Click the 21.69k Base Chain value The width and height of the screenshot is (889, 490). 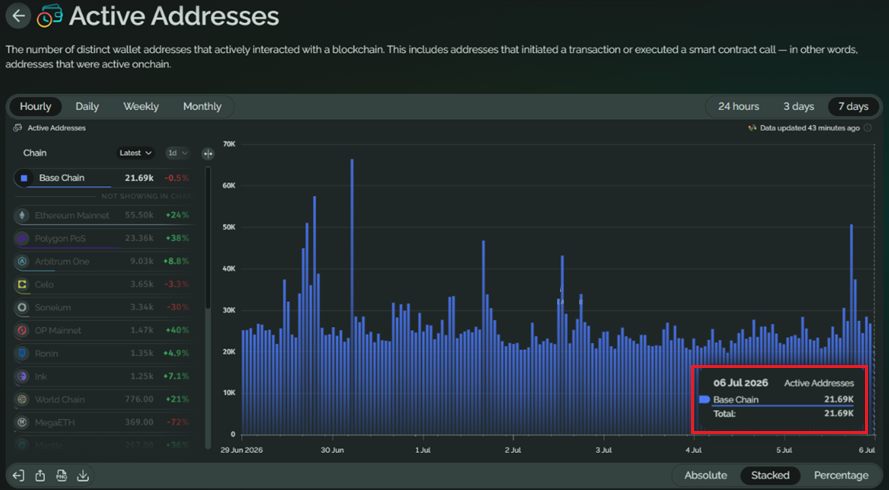coord(139,178)
